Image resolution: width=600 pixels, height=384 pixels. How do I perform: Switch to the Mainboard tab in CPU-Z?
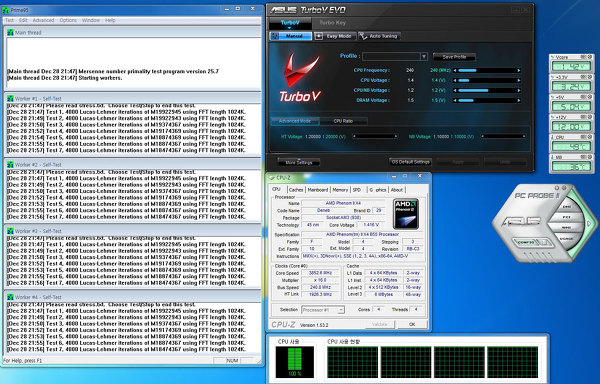coord(318,190)
